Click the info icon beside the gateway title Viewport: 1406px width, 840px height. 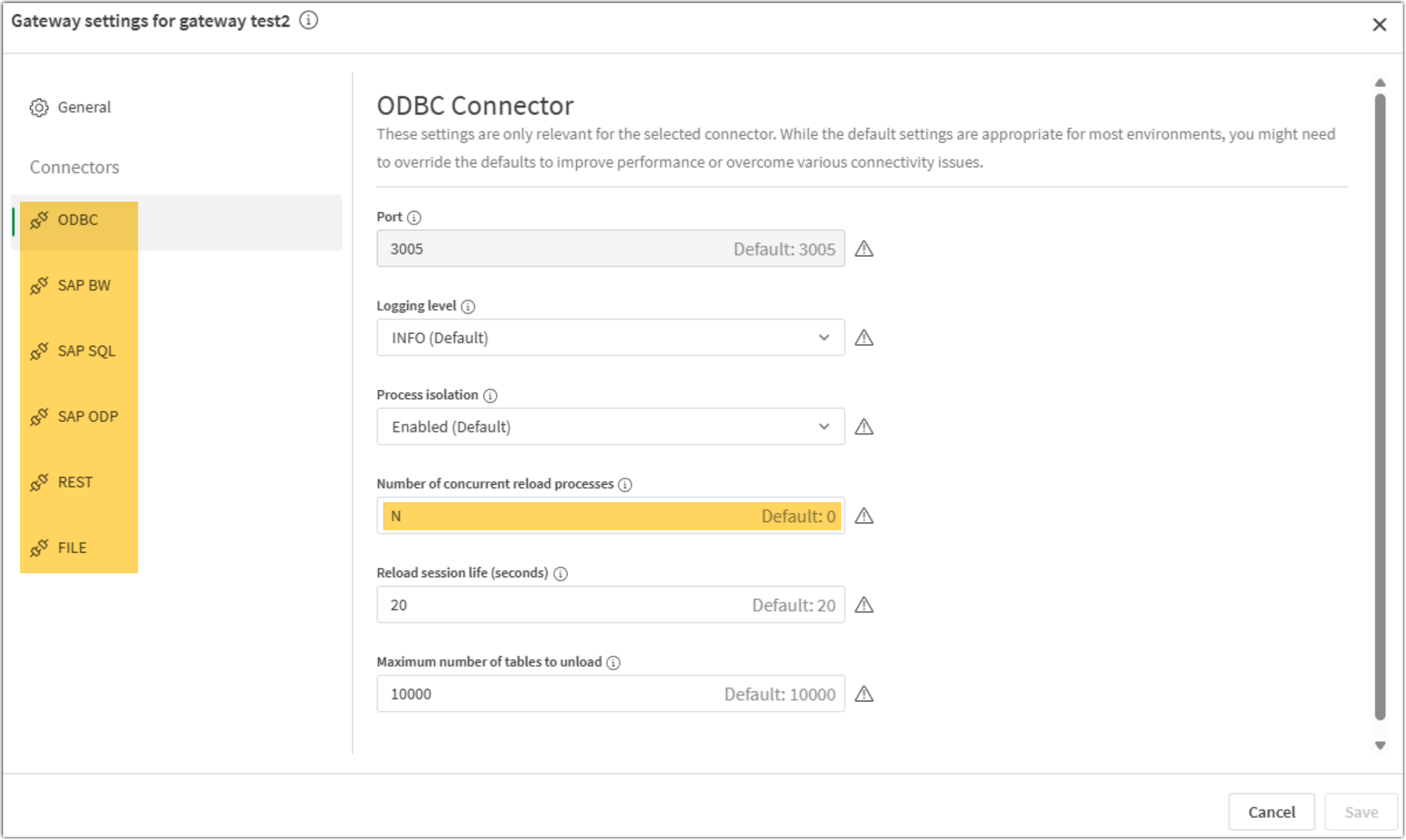click(308, 21)
